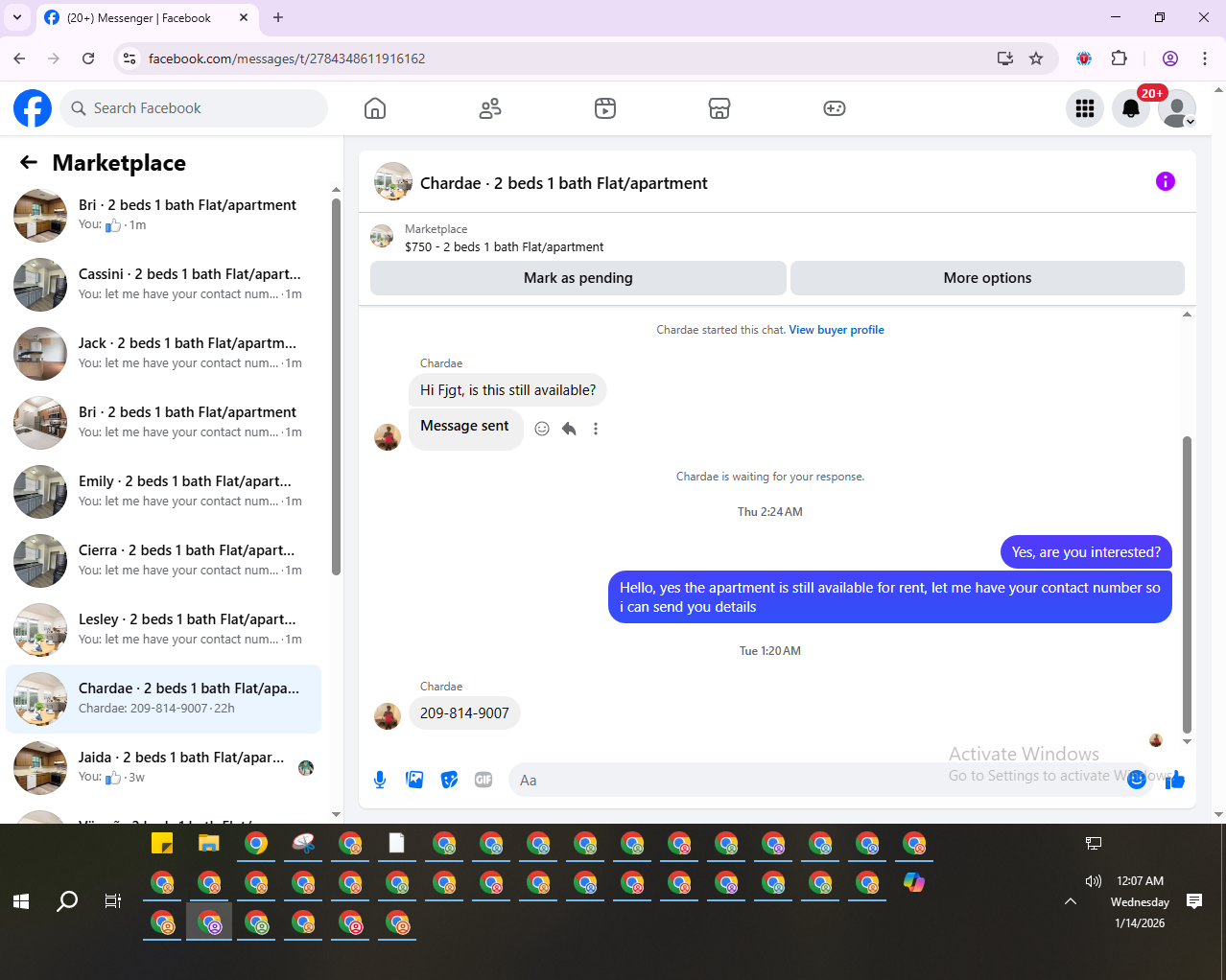
Task: Open volume control in system tray
Action: tap(1094, 881)
